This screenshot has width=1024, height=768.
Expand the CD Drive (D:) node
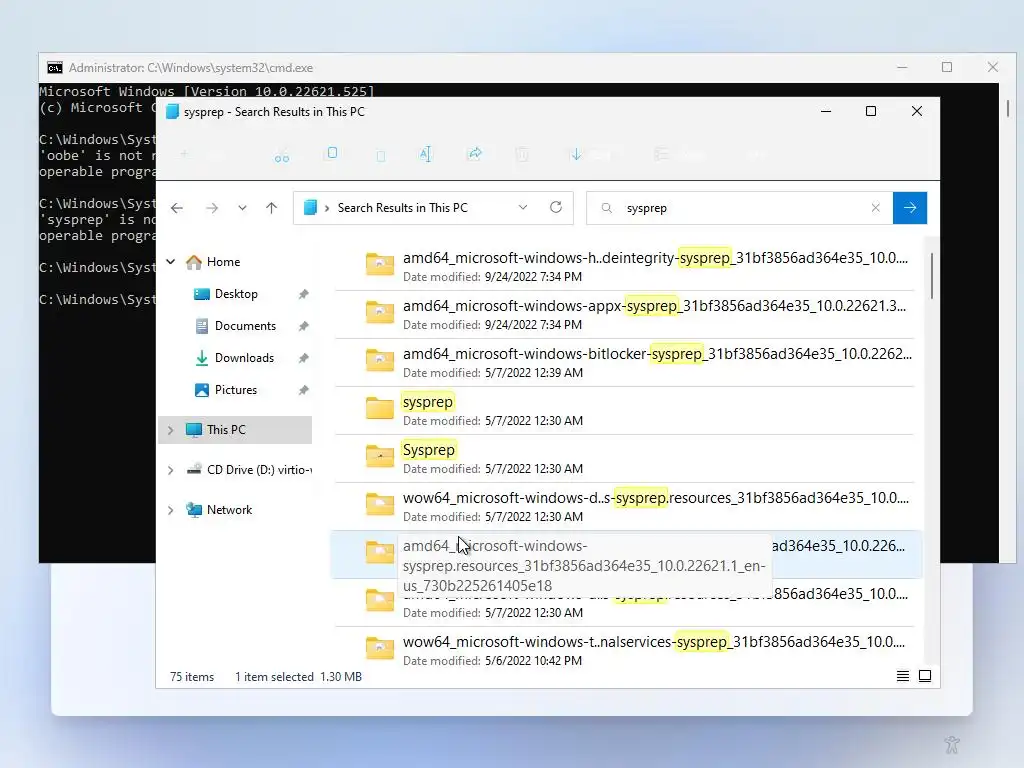pyautogui.click(x=170, y=470)
